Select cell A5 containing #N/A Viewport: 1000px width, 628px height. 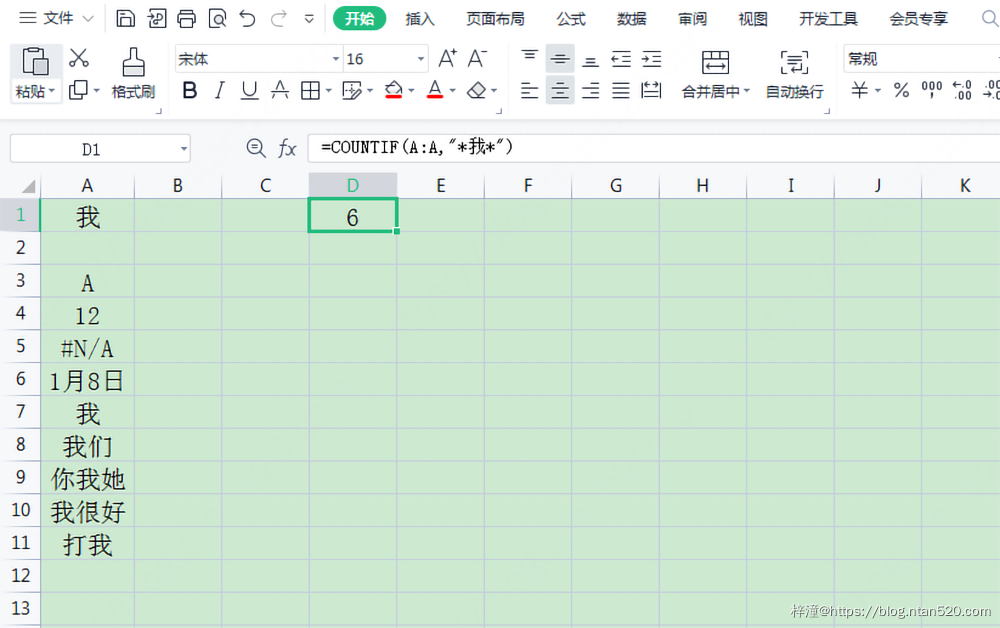tap(87, 347)
